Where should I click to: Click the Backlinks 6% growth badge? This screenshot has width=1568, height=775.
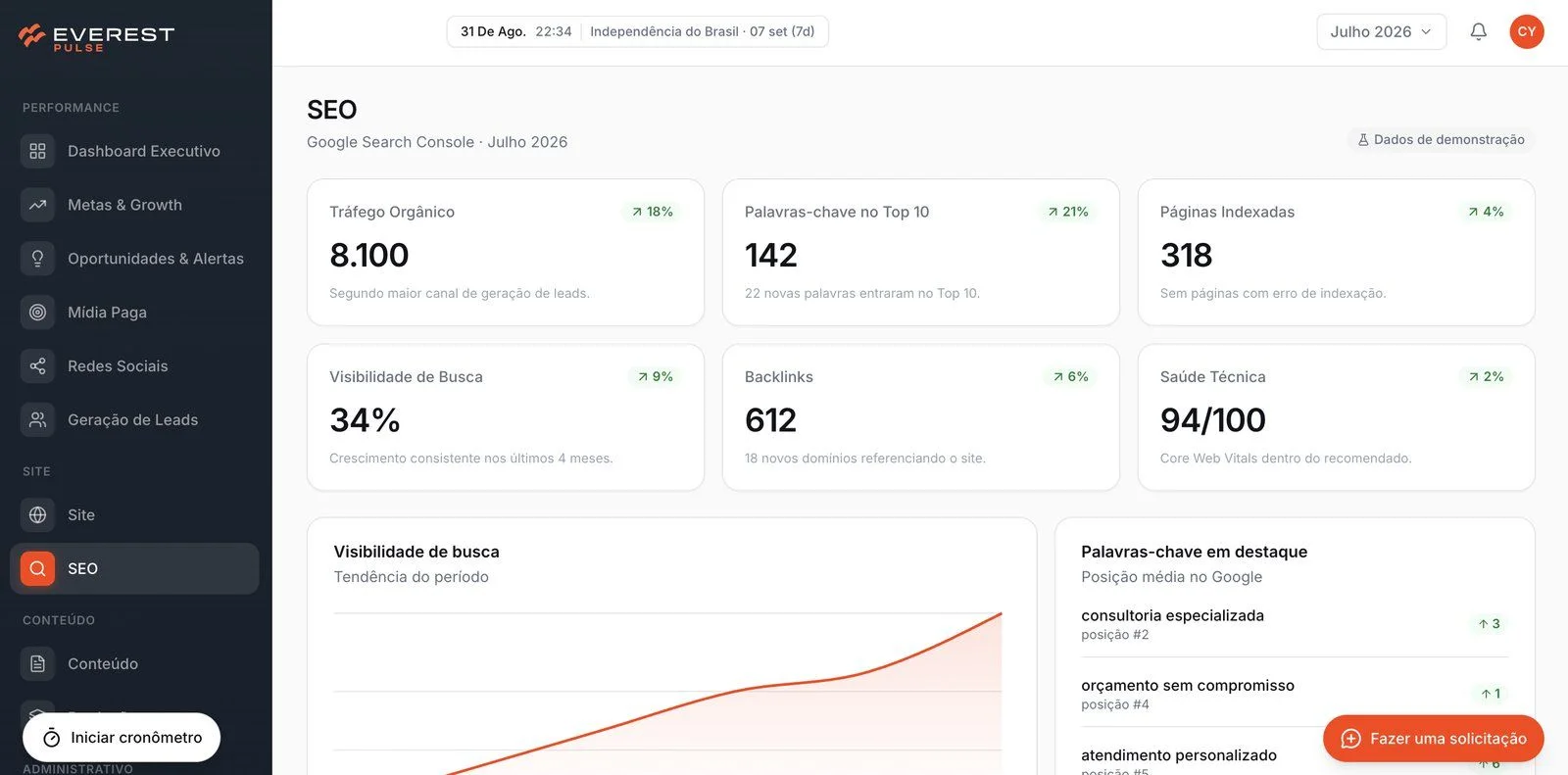pos(1071,376)
